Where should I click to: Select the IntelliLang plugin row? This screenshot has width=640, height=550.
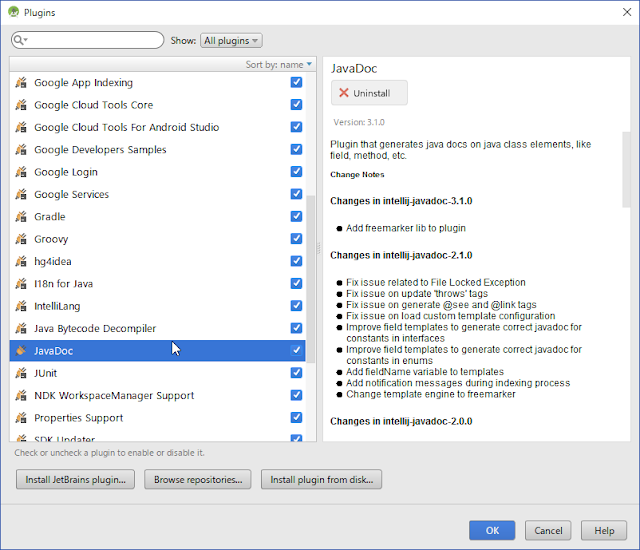tap(157, 306)
